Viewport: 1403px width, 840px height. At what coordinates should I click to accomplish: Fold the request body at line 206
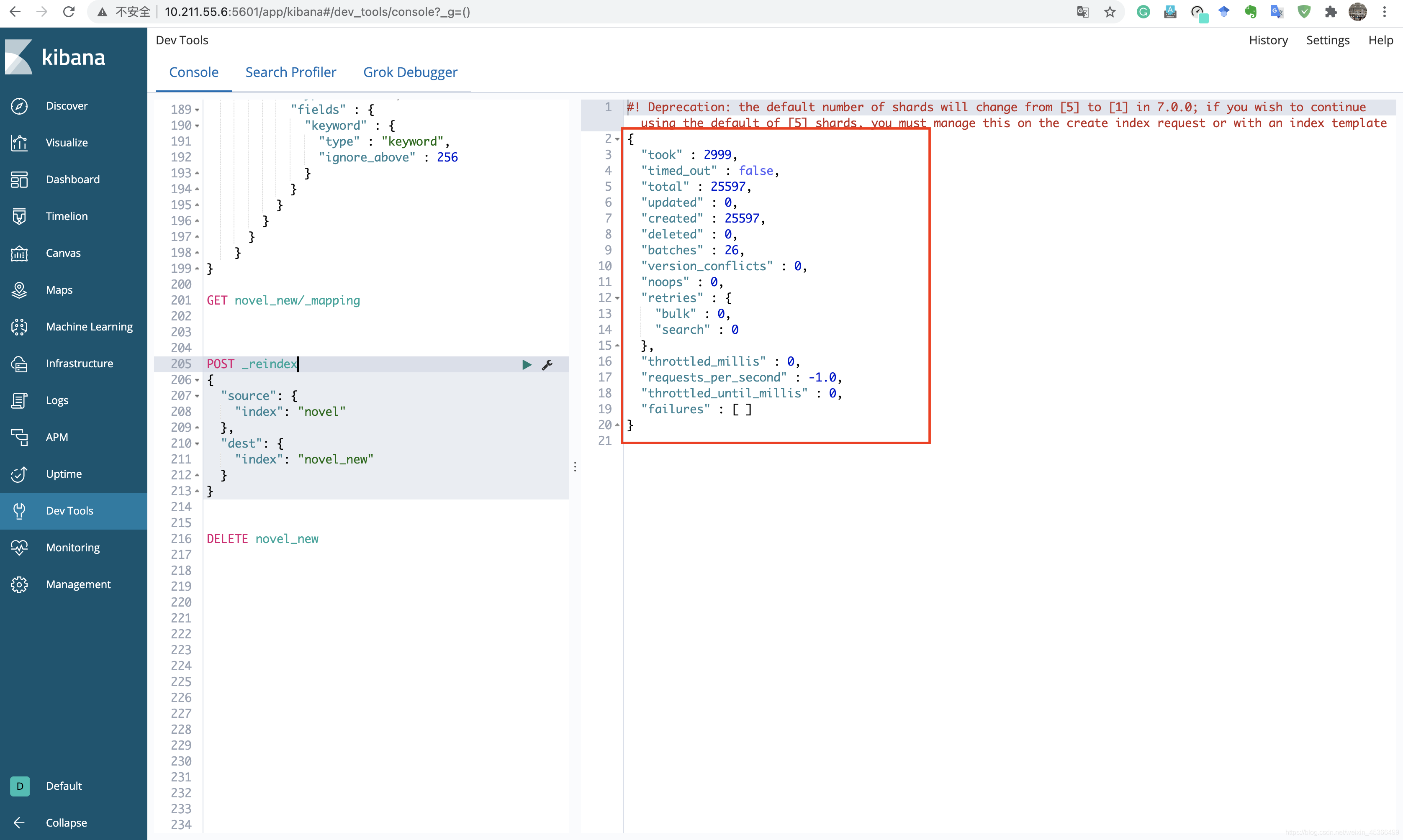[197, 380]
